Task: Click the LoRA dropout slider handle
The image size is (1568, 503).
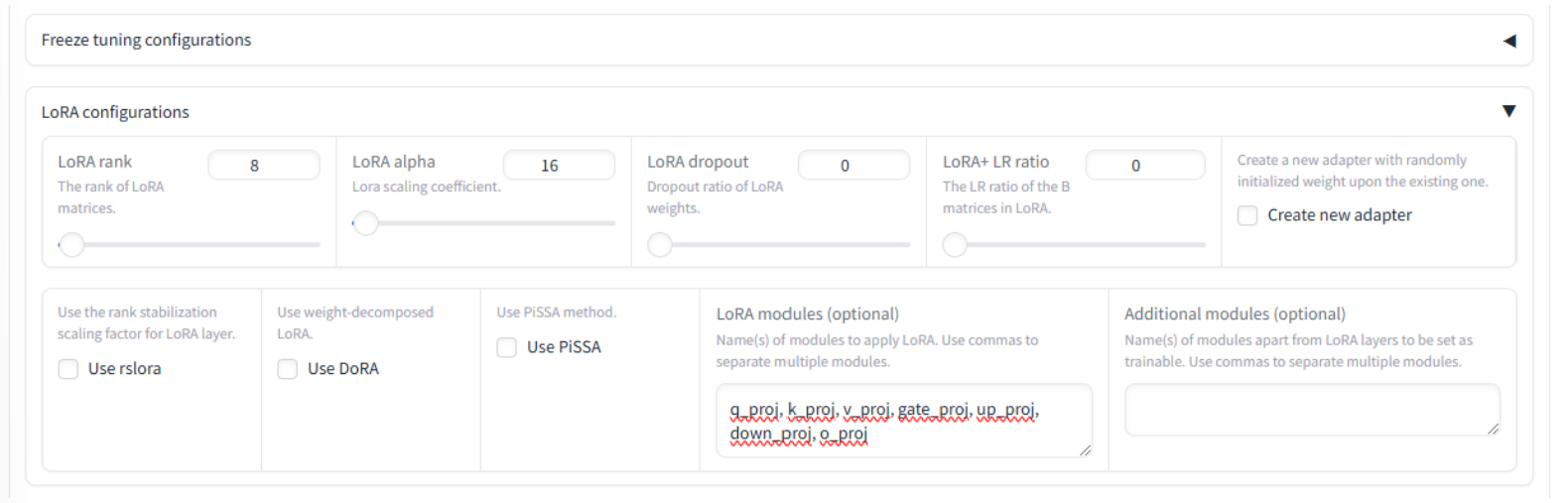Action: [x=660, y=245]
